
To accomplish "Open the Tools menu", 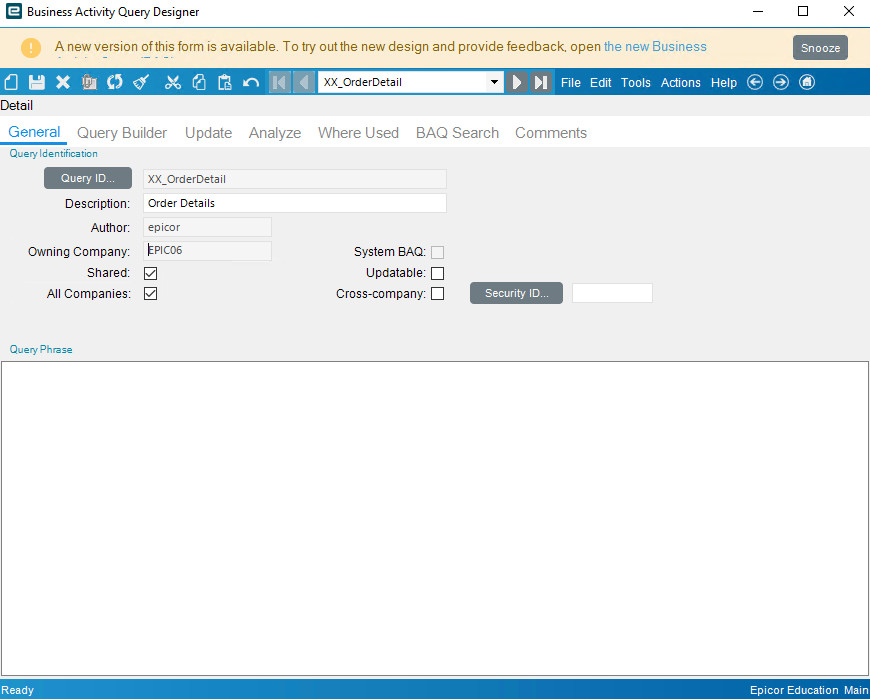I will (635, 83).
